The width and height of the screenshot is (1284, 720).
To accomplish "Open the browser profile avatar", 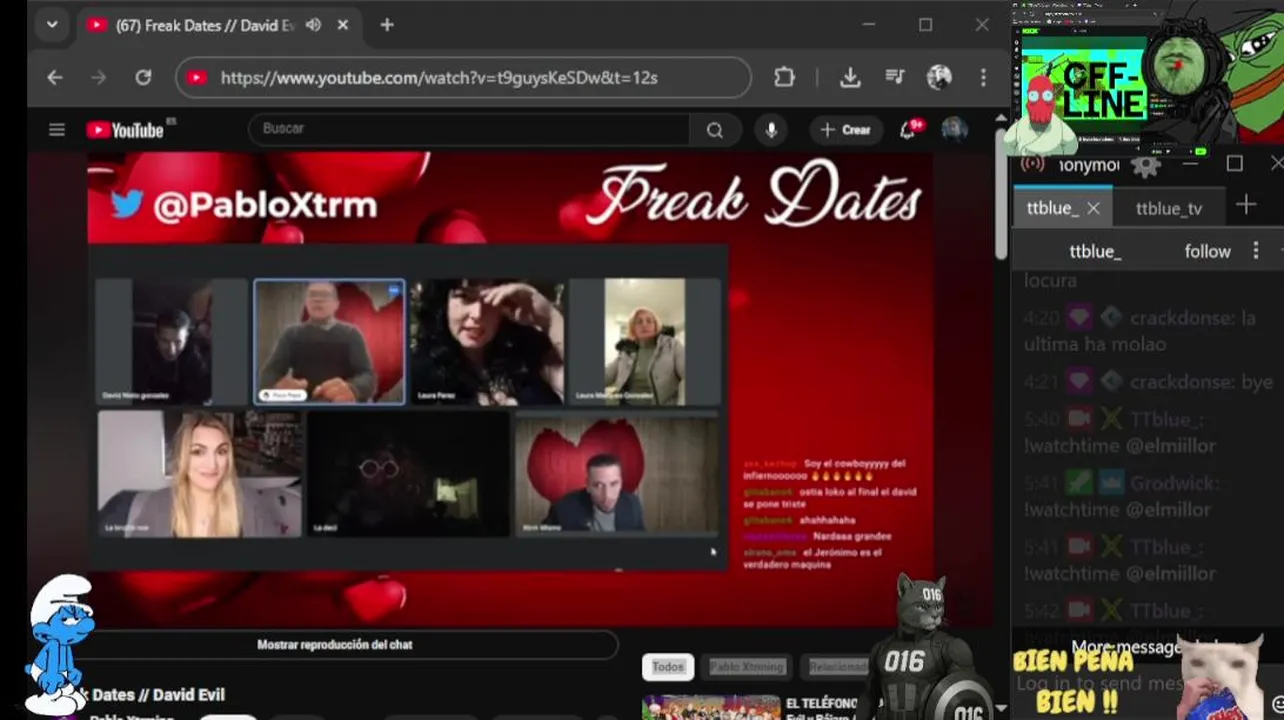I will (x=939, y=77).
